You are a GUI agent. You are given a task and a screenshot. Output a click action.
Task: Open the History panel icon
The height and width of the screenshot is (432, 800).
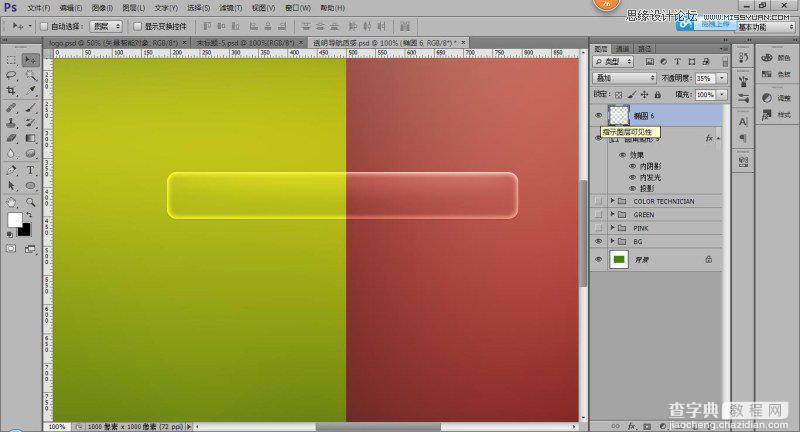[743, 58]
